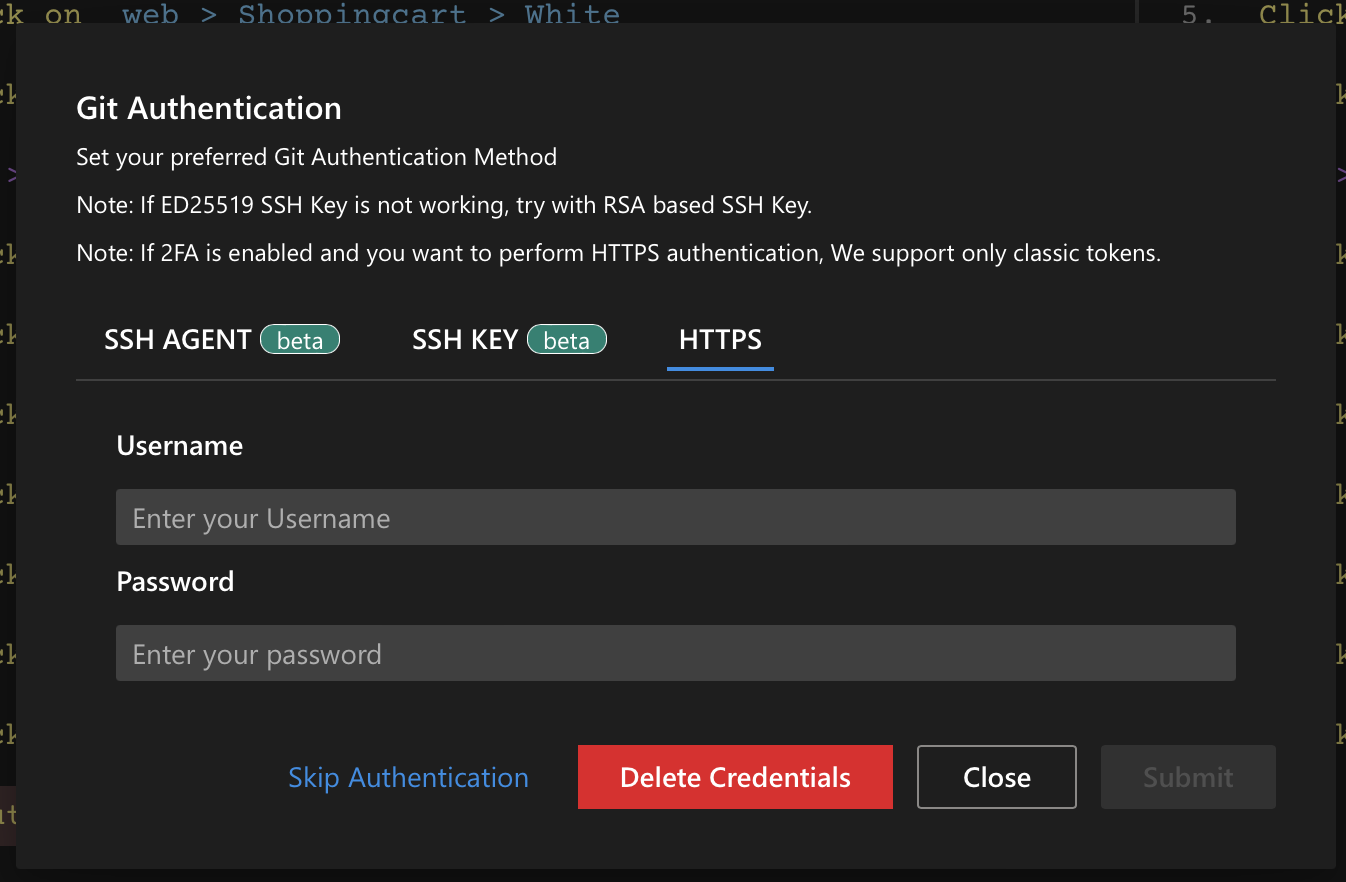1346x882 pixels.
Task: Click the ED25519 SSH Key note
Action: pos(444,206)
